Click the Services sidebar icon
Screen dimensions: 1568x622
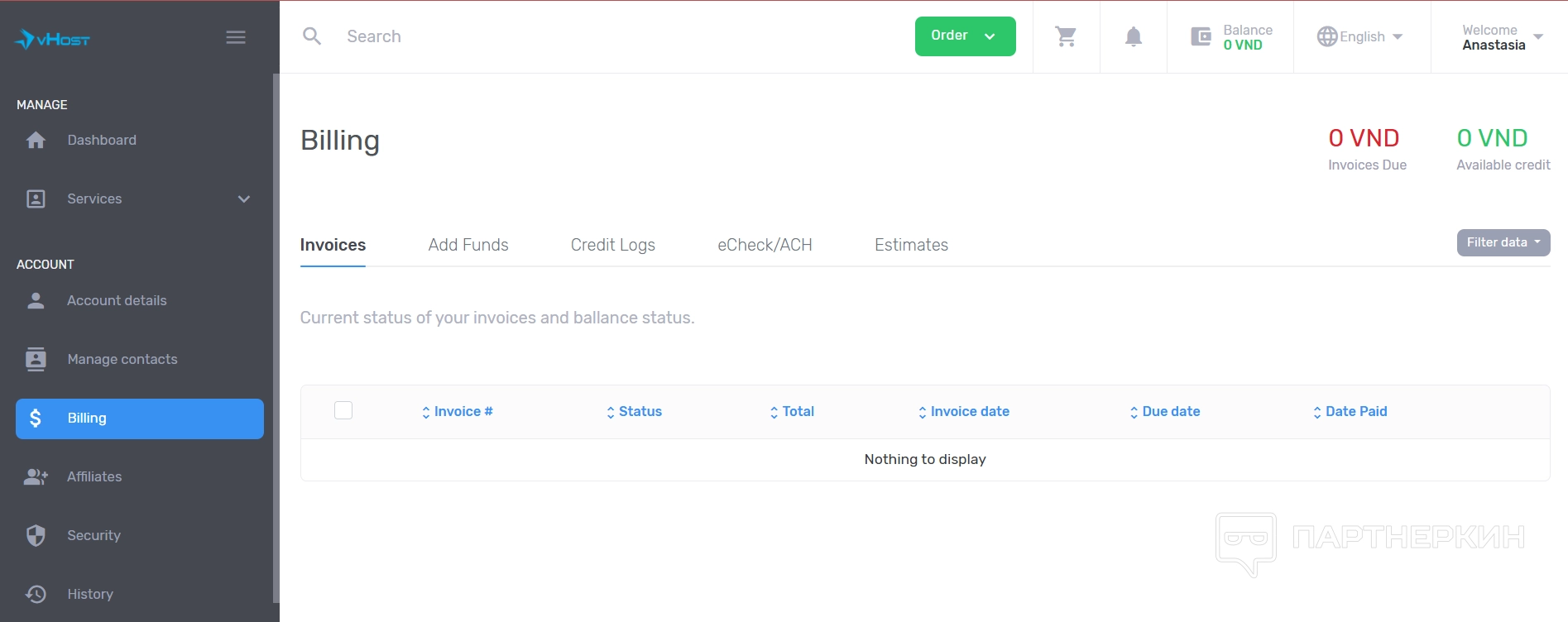[x=36, y=199]
